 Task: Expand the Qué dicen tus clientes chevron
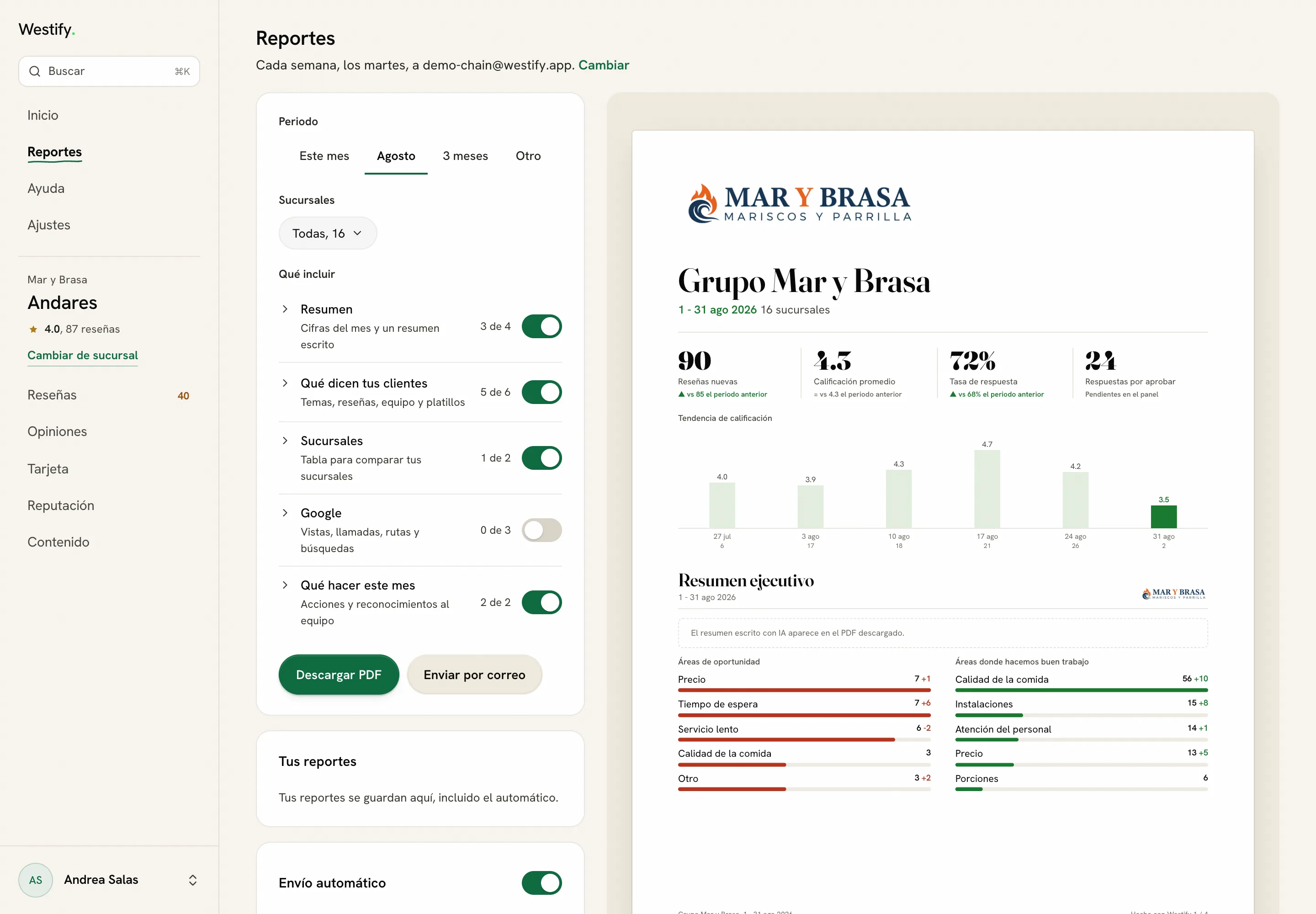click(285, 383)
